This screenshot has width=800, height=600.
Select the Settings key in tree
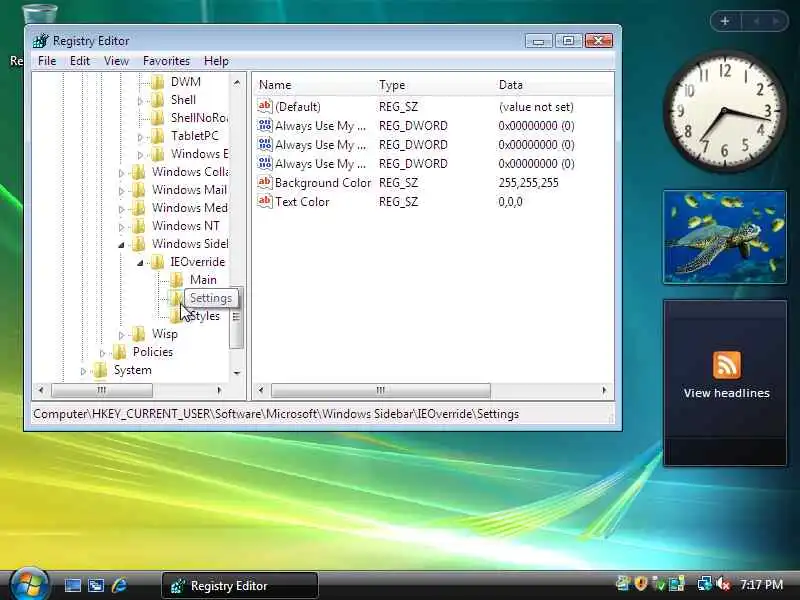coord(211,297)
